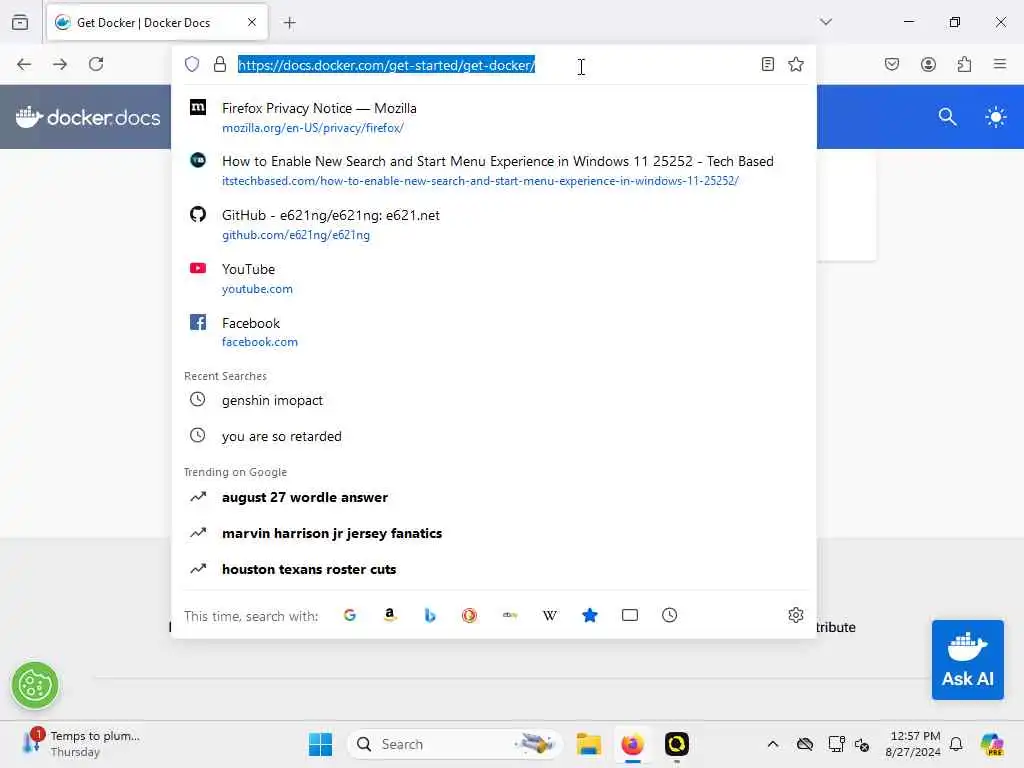
Task: Select trending august 27 wordle answer
Action: click(494, 497)
